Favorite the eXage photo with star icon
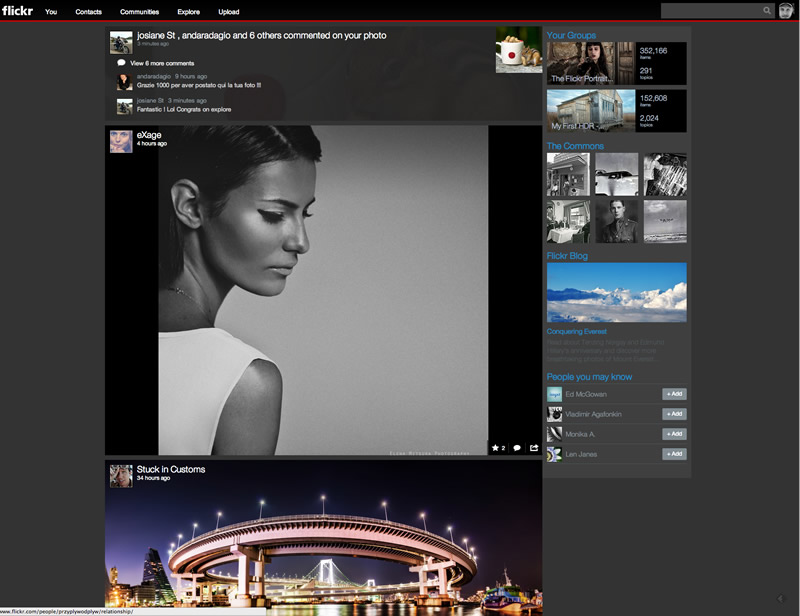This screenshot has width=800, height=616. tap(496, 448)
